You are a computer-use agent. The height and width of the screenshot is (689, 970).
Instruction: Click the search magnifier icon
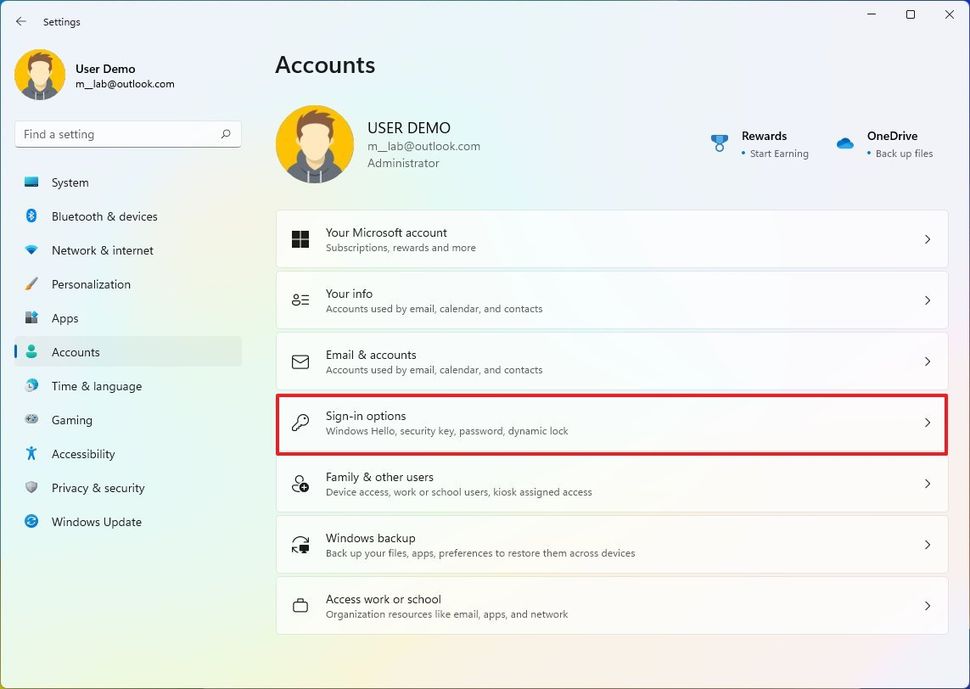[x=226, y=134]
